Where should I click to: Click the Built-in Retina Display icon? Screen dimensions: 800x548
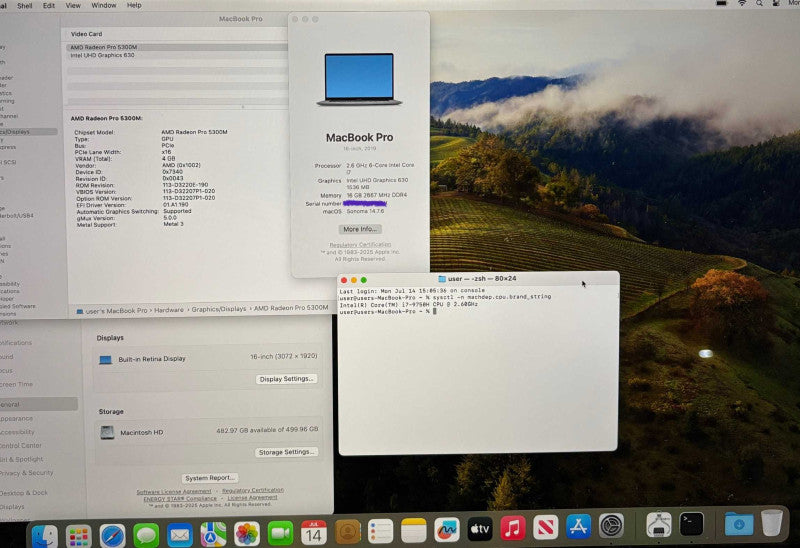click(x=105, y=360)
